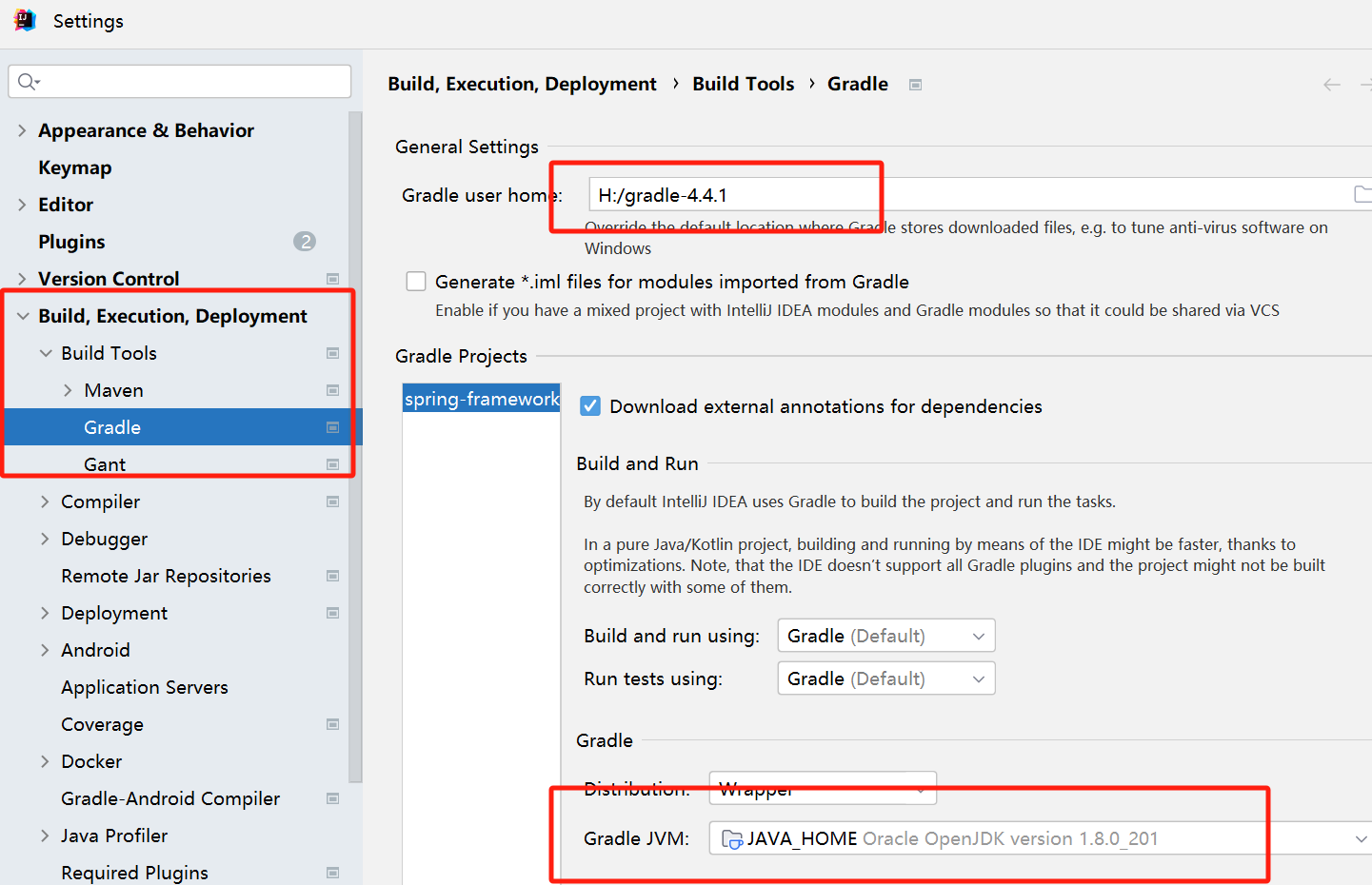
Task: Click the project settings icon after Gradle breadcrumb
Action: (x=915, y=85)
